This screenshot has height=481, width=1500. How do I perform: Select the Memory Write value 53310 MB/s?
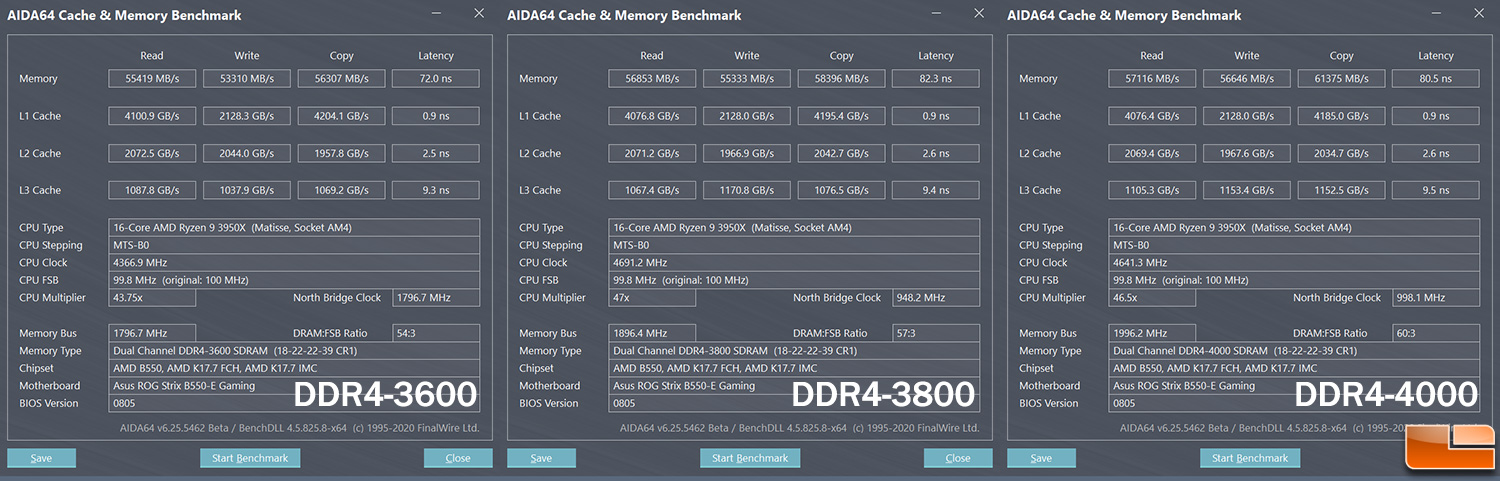pyautogui.click(x=247, y=78)
